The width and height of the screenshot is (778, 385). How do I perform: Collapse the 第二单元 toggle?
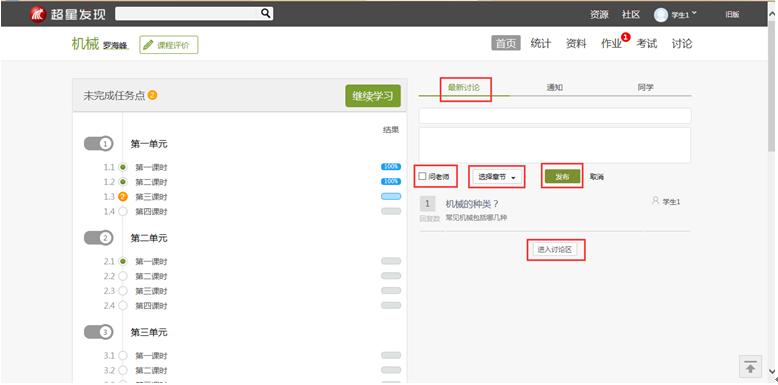pos(99,238)
